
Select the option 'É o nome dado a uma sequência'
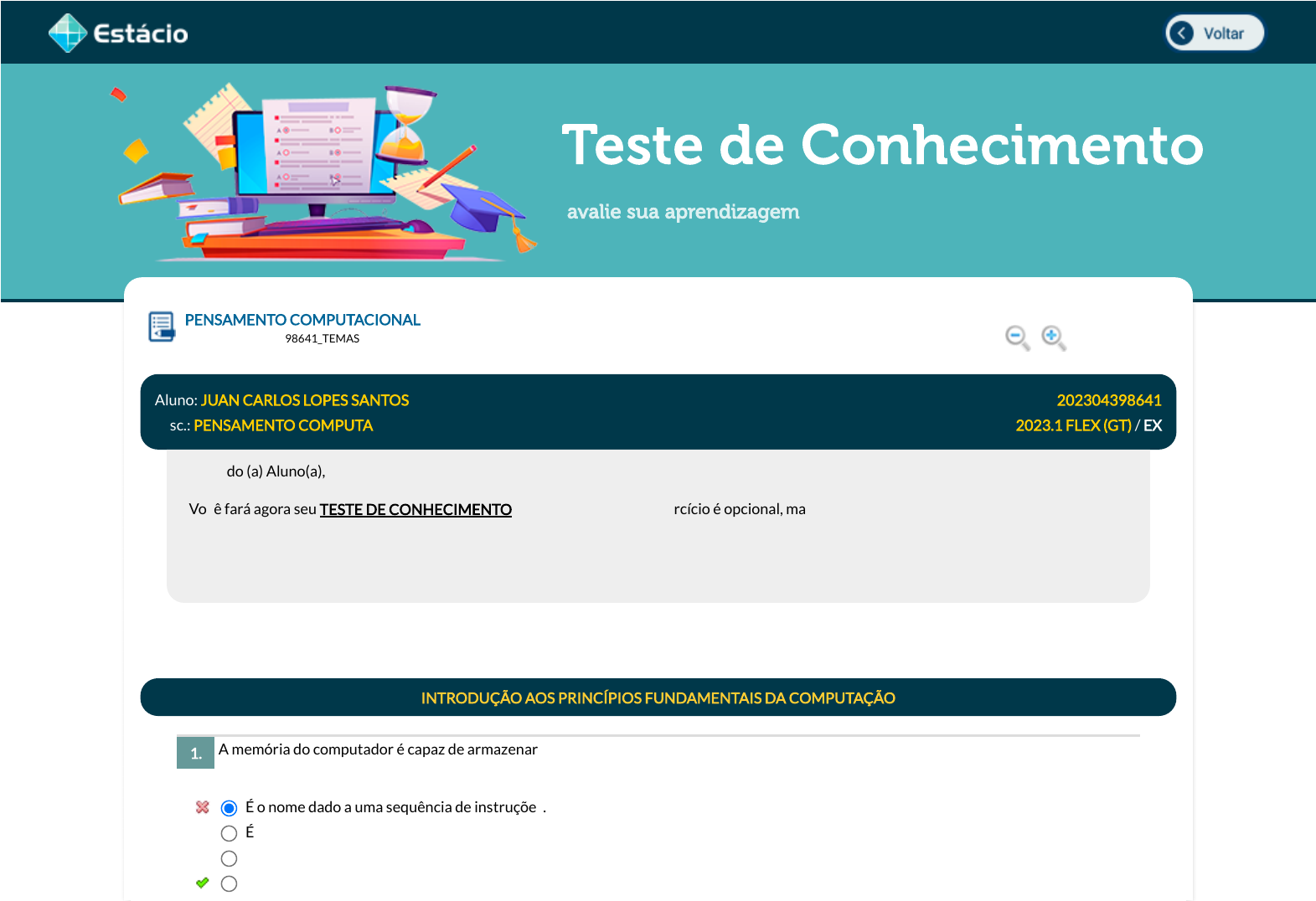229,808
